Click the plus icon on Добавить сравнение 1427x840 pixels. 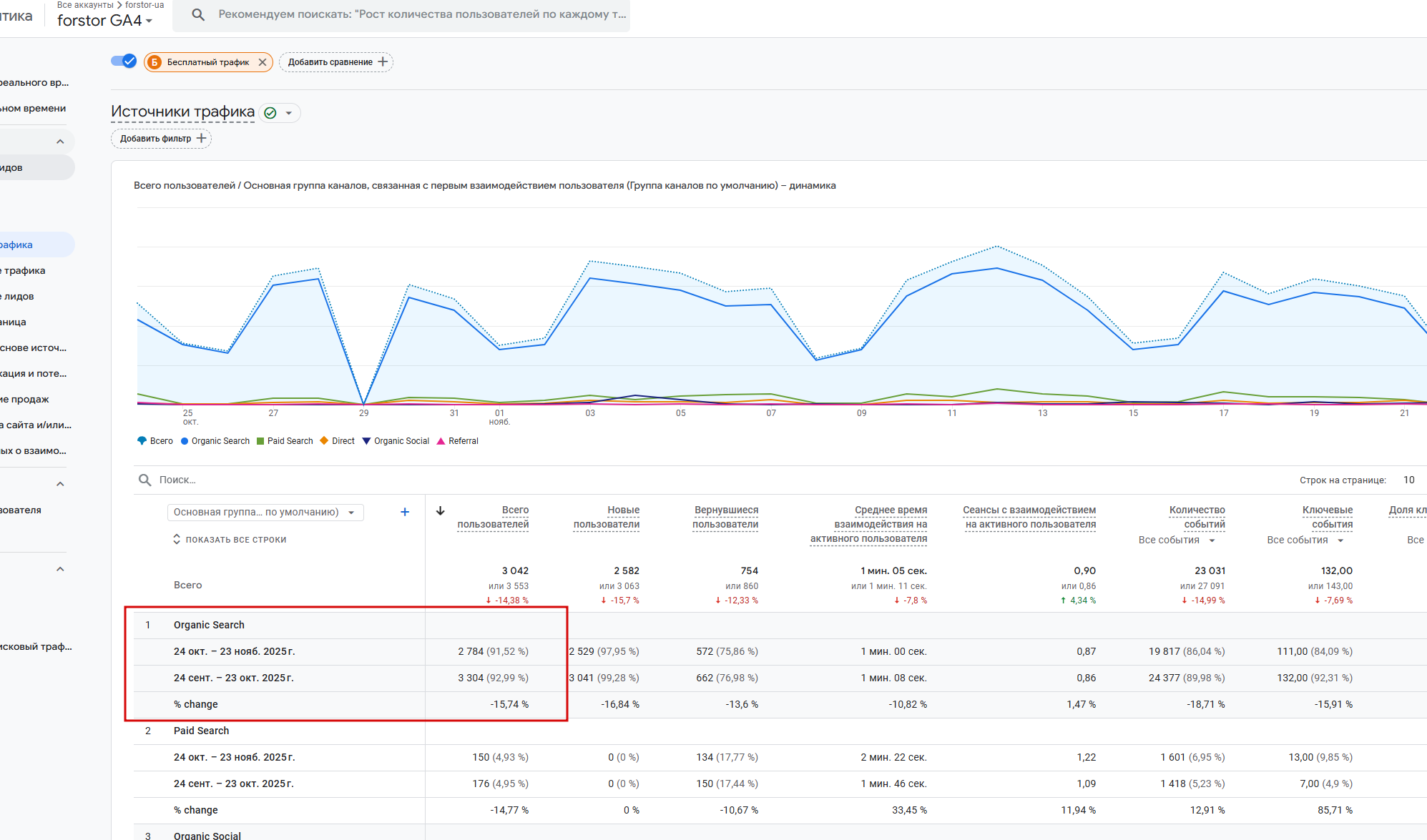pyautogui.click(x=383, y=62)
